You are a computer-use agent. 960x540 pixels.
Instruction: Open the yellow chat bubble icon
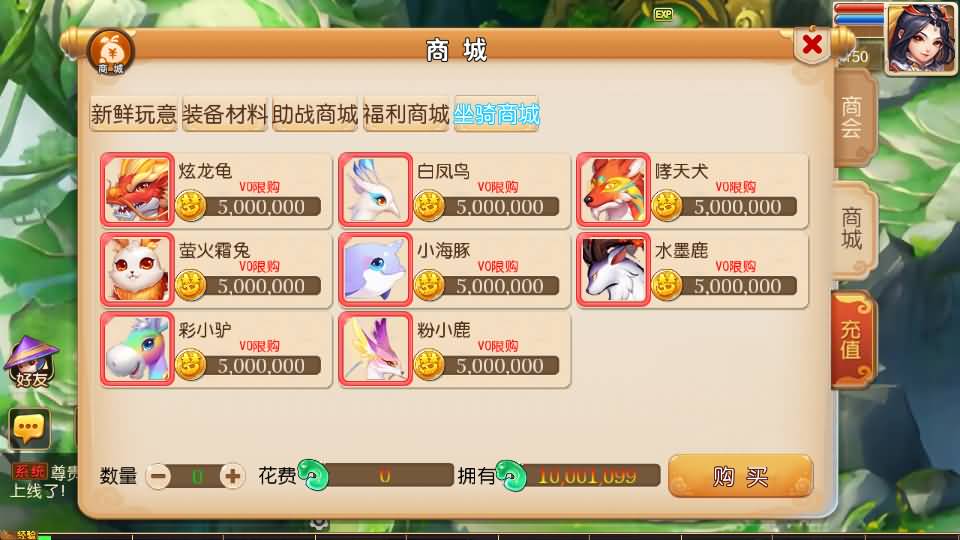pyautogui.click(x=29, y=428)
